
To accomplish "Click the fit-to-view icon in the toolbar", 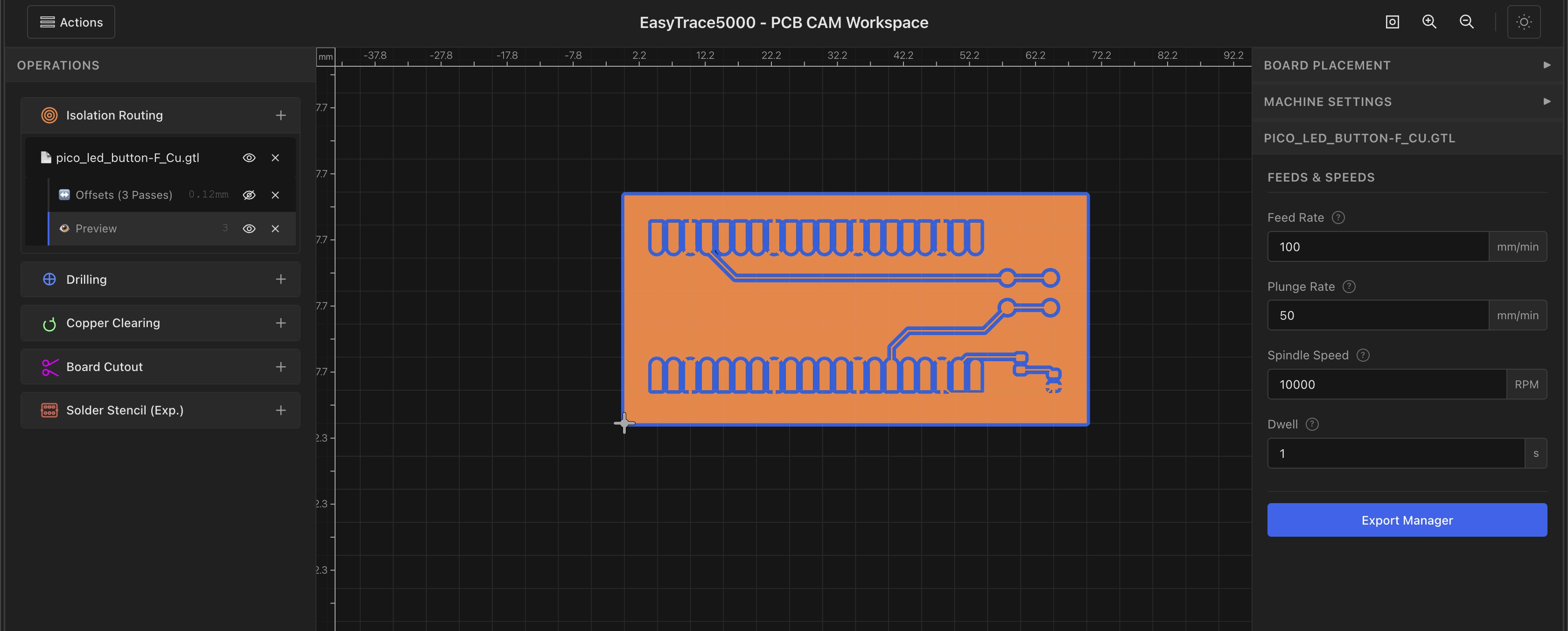I will point(1392,22).
